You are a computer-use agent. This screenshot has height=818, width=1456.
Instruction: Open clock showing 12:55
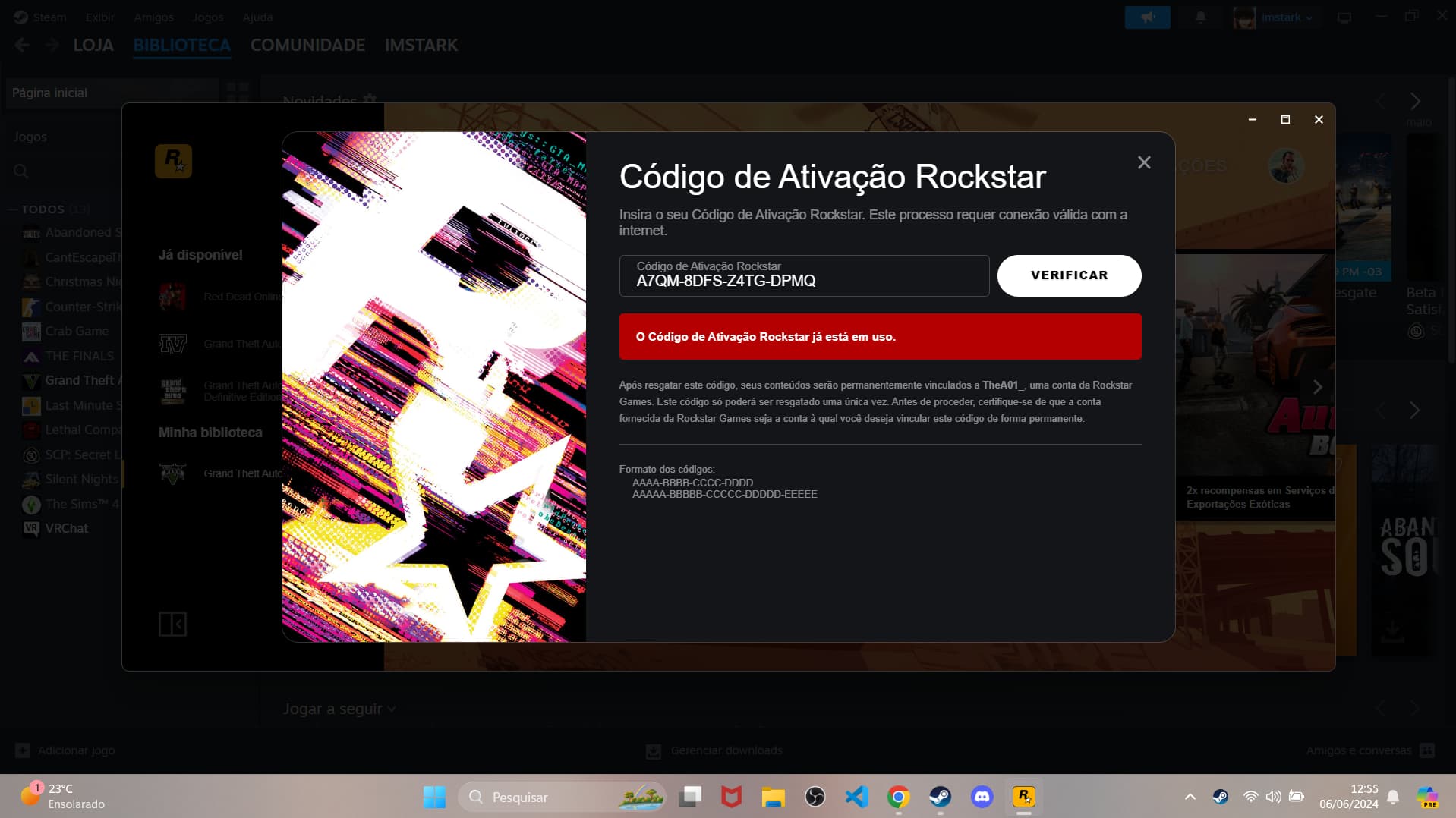(1348, 797)
